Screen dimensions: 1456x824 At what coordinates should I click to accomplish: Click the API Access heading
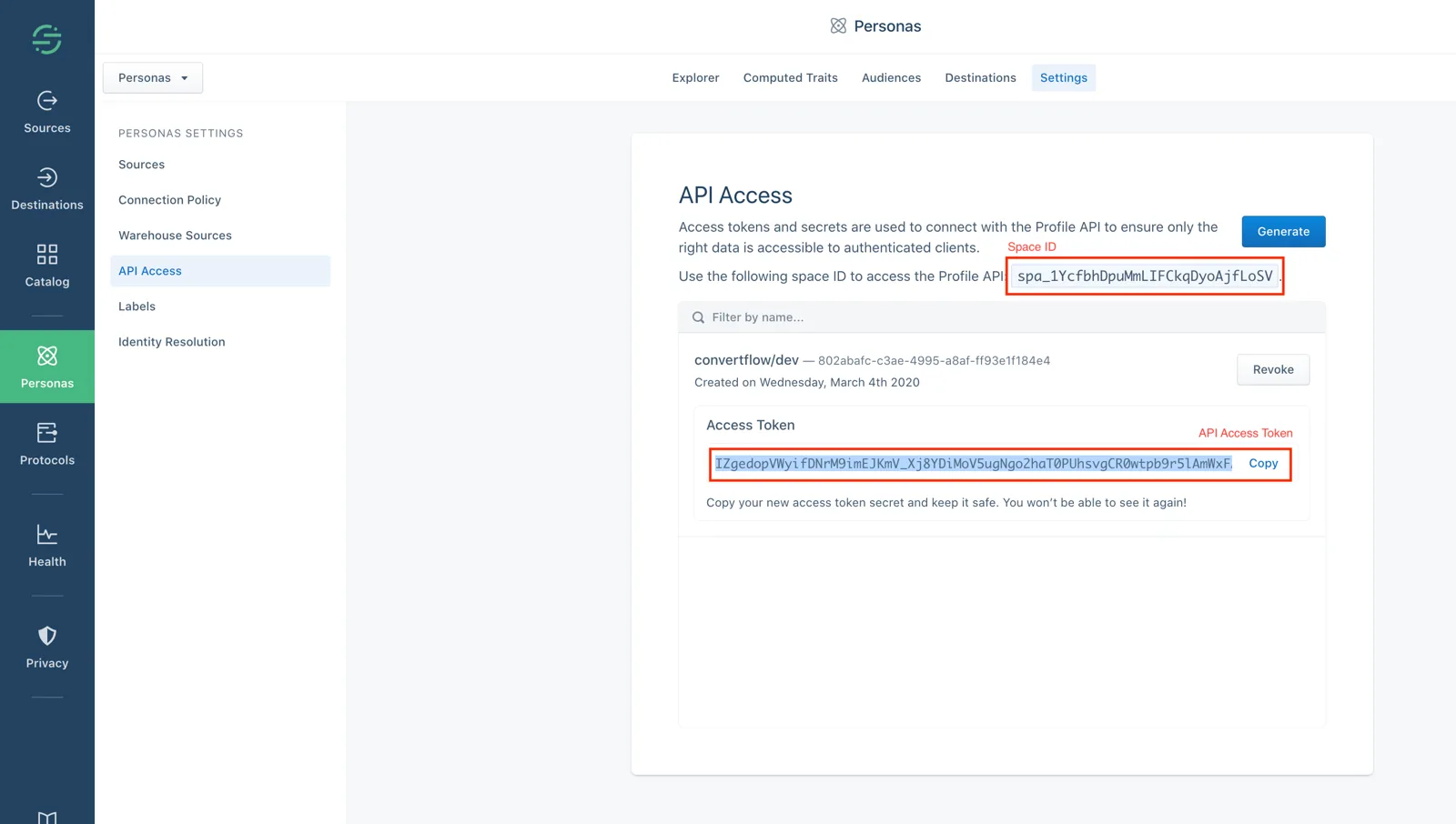click(x=735, y=196)
